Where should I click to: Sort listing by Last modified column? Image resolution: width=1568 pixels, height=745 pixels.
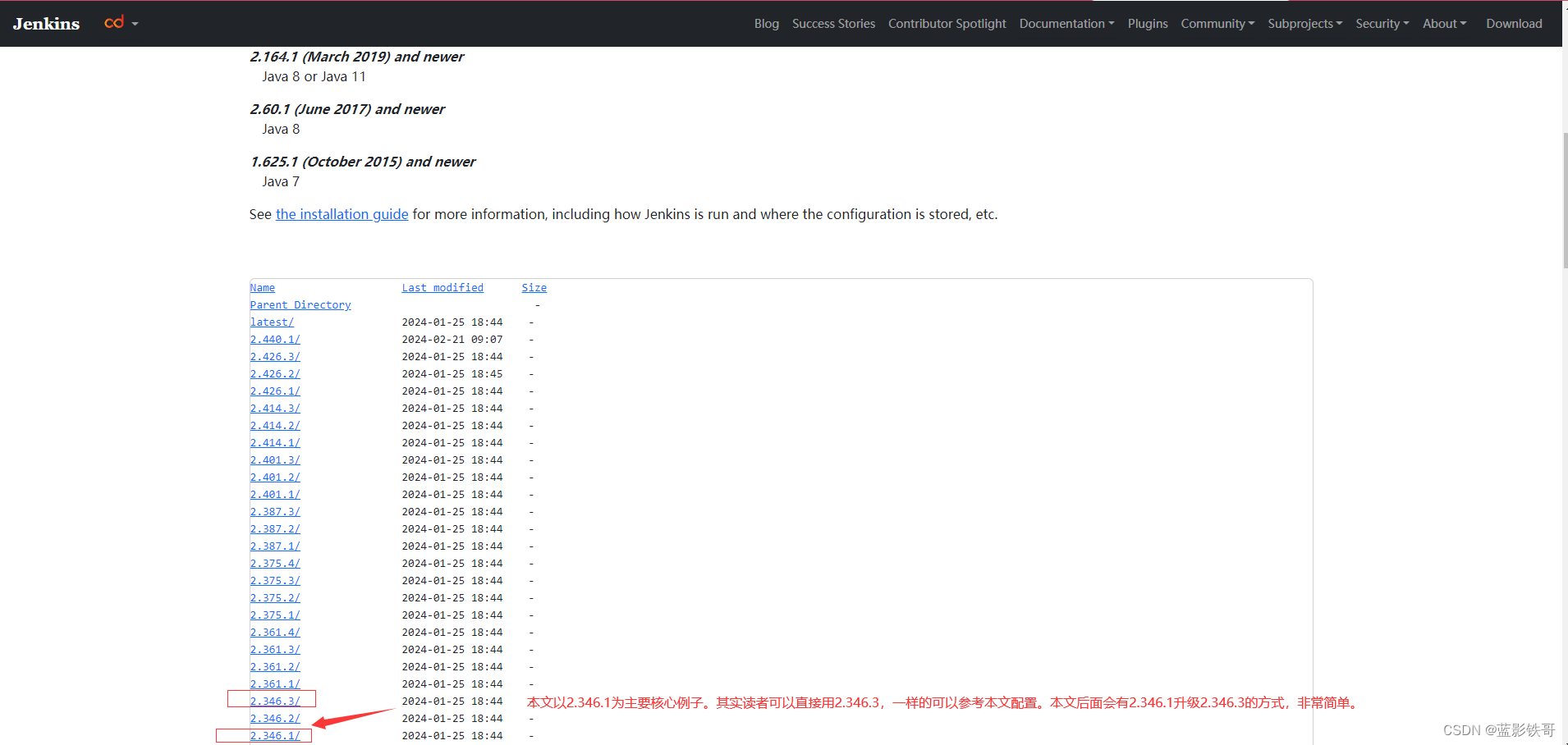tap(442, 288)
